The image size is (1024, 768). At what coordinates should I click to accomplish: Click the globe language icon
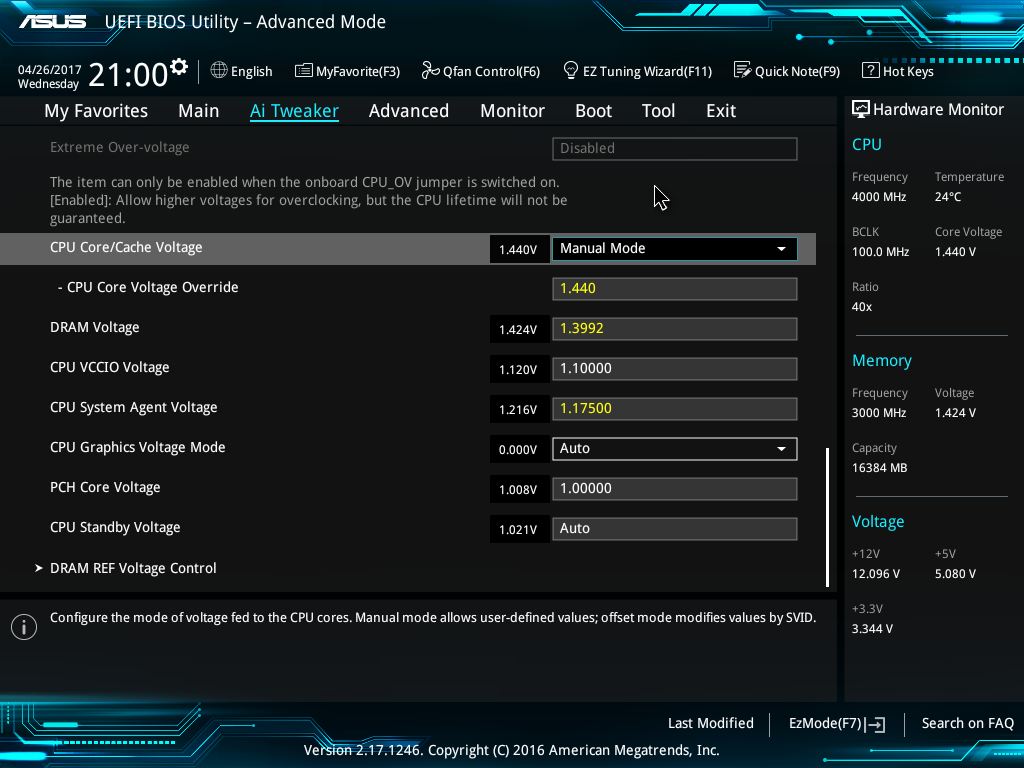coord(219,70)
